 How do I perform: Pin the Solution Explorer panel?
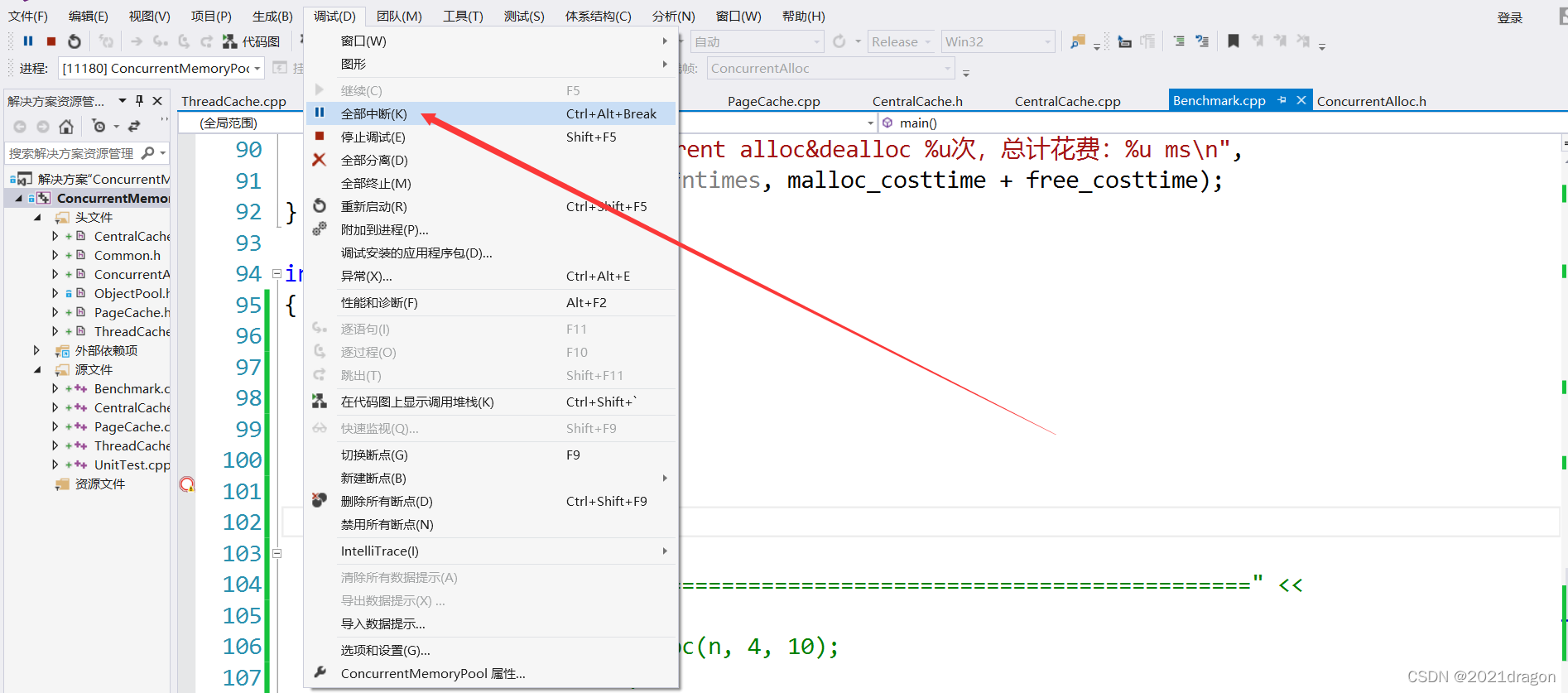click(x=139, y=101)
